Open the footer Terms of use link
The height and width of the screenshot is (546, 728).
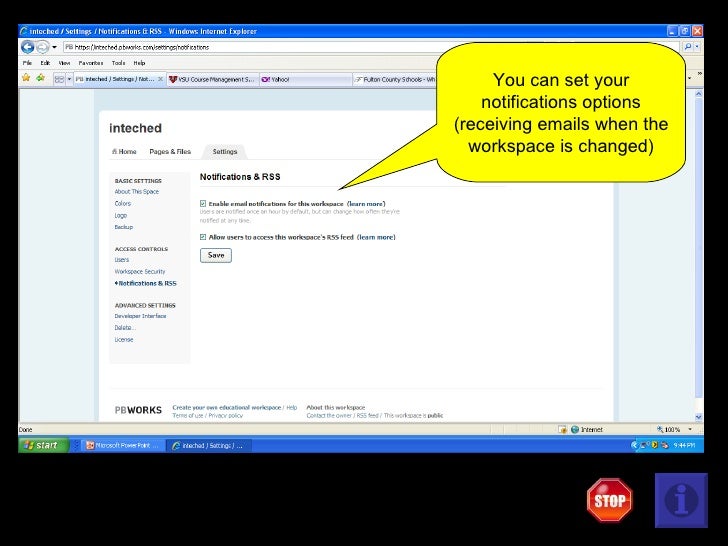pyautogui.click(x=188, y=416)
